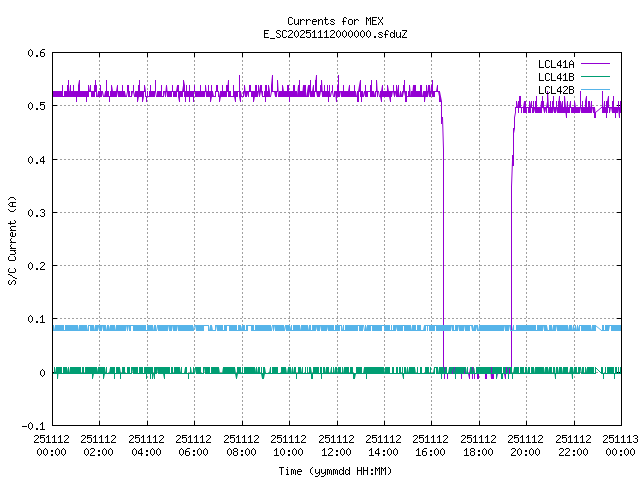Screen dimensions: 640x480
Task: Click the 0.6 y-axis tick label
Action: coord(34,53)
